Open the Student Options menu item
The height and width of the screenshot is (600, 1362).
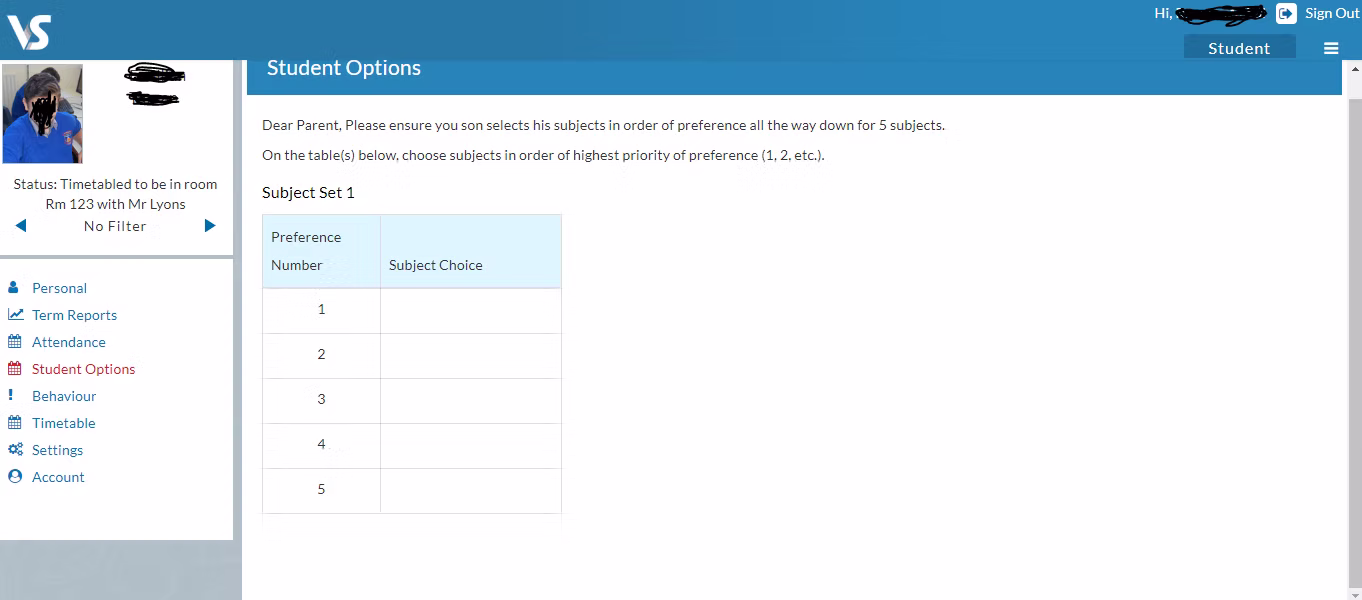83,369
